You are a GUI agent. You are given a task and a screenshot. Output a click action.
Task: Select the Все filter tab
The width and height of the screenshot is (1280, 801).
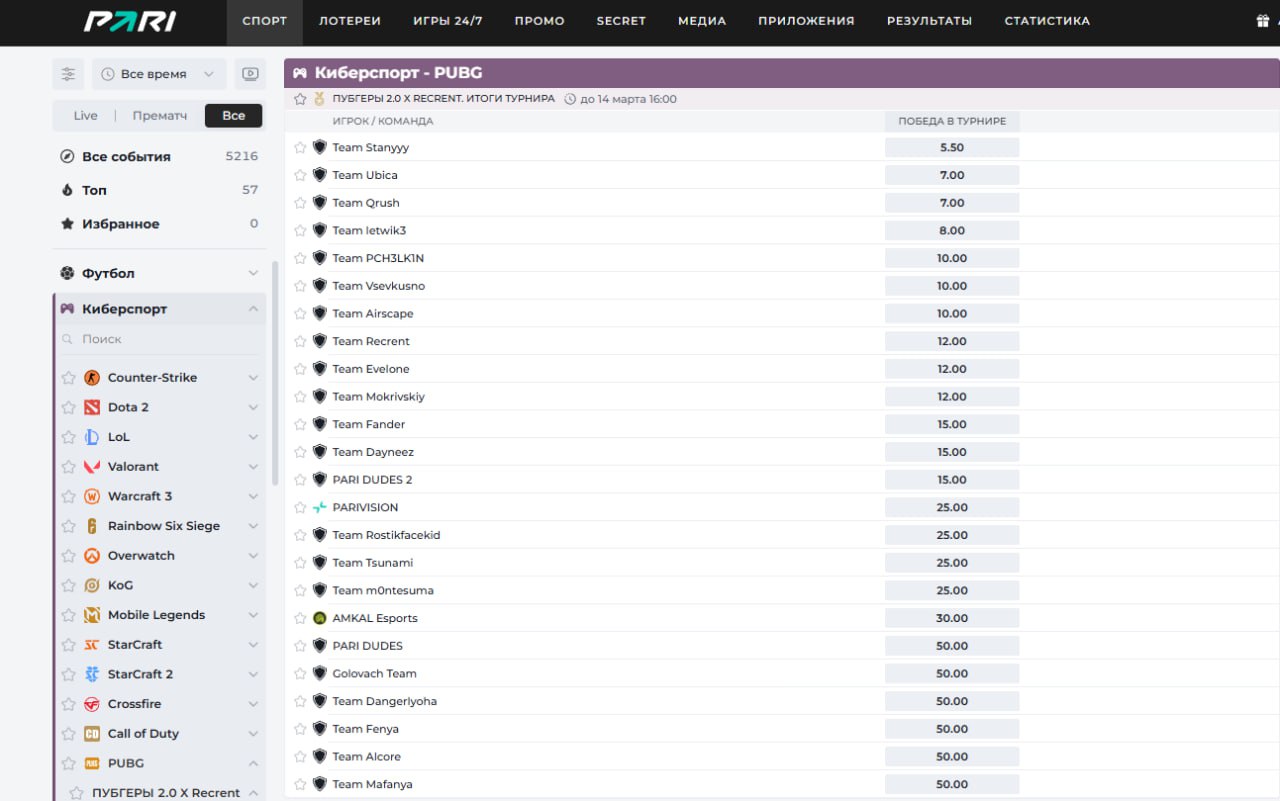point(234,116)
